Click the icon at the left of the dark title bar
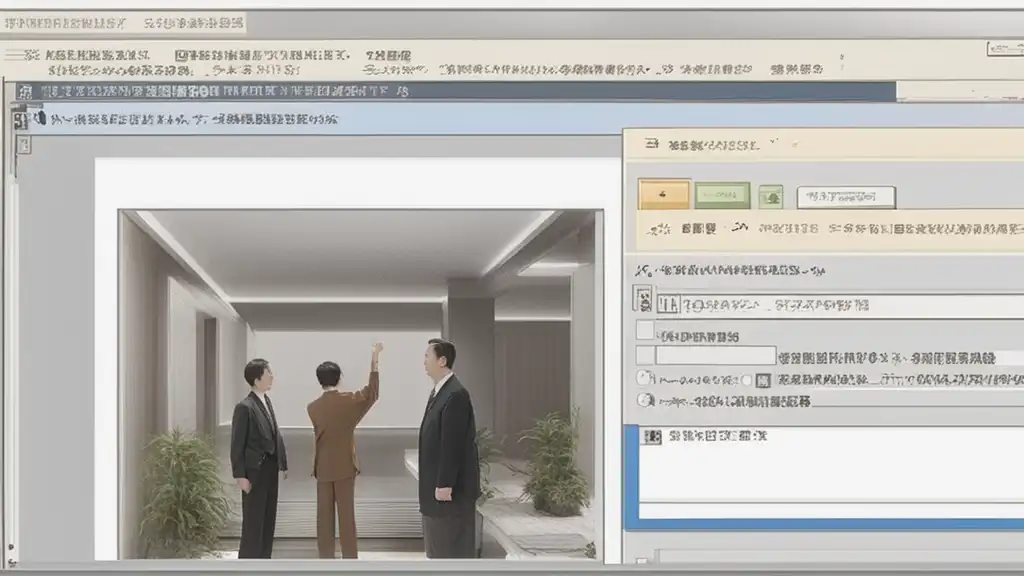The height and width of the screenshot is (576, 1024). (x=25, y=91)
